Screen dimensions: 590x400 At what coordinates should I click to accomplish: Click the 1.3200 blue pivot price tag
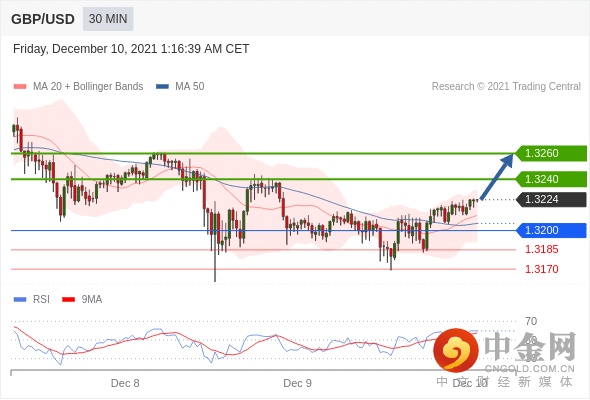(x=551, y=230)
